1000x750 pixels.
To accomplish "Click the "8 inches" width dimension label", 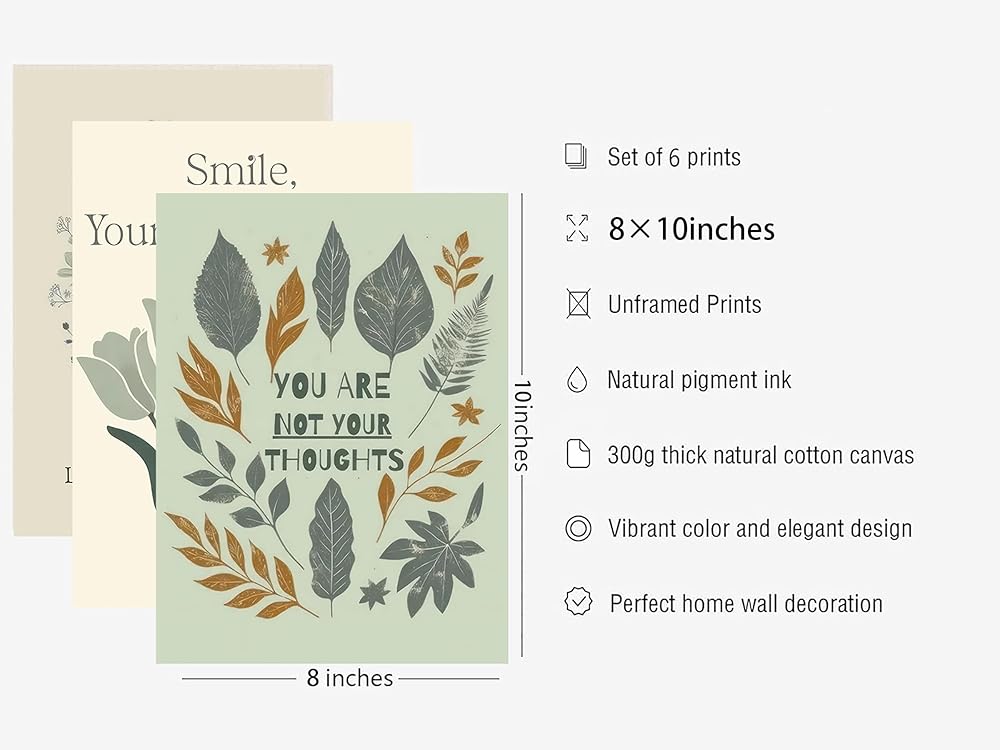I will [x=350, y=678].
